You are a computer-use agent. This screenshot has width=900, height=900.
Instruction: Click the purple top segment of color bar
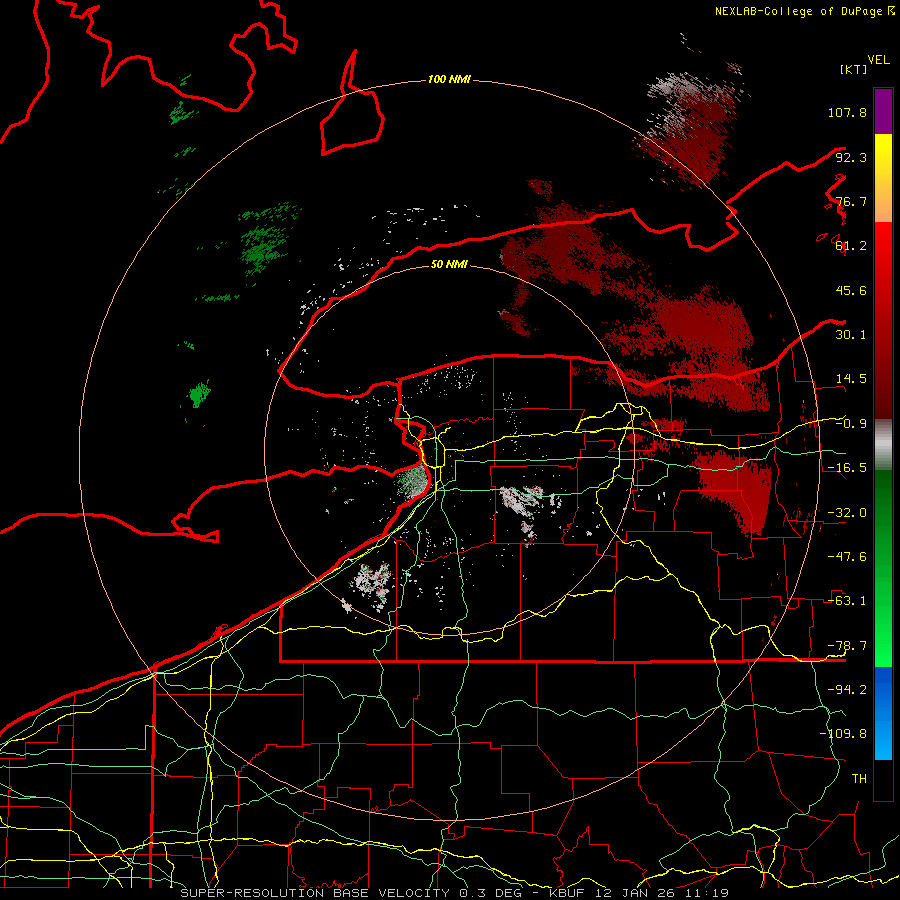(x=883, y=111)
